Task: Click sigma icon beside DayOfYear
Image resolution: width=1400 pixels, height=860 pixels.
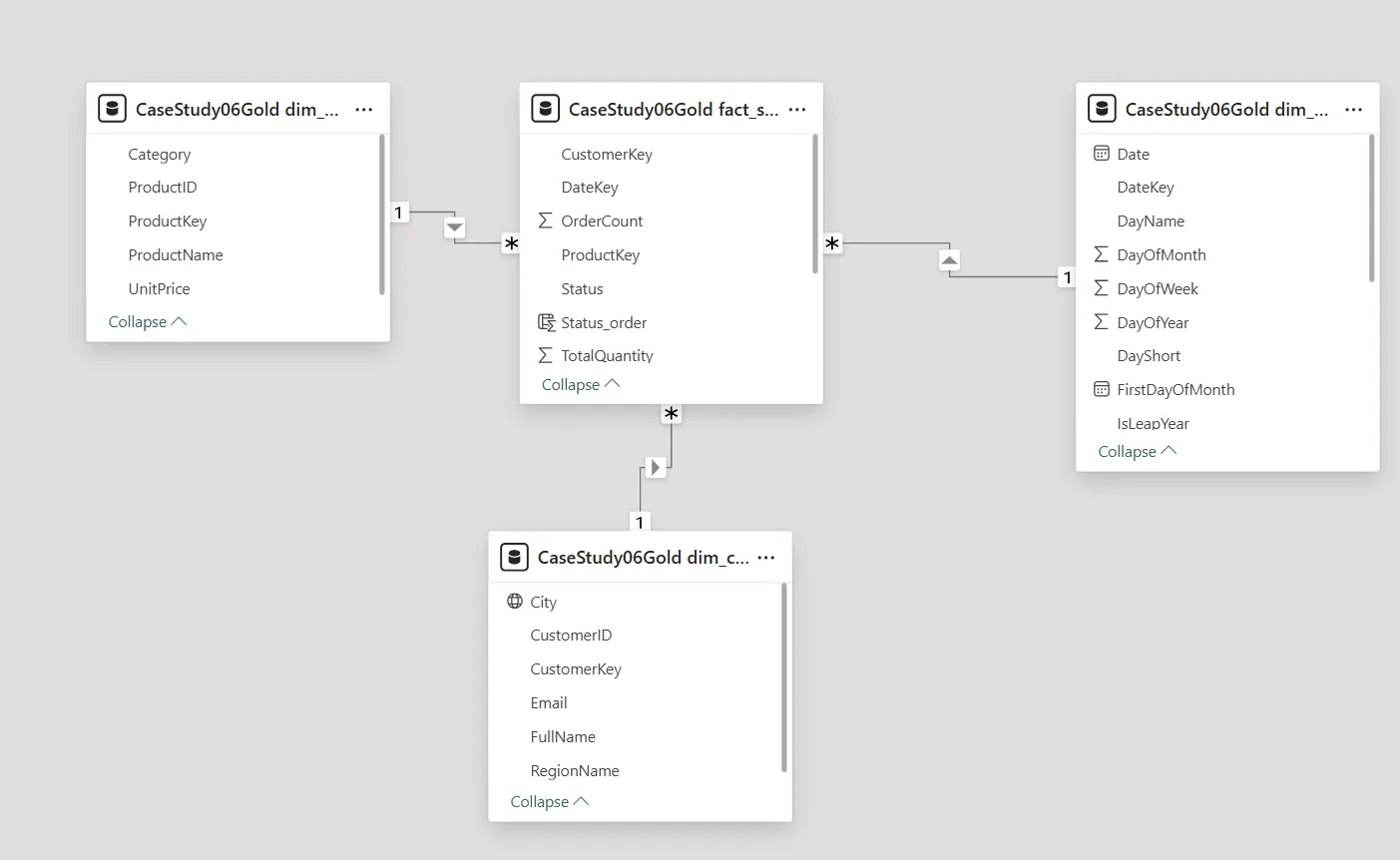Action: click(x=1102, y=322)
